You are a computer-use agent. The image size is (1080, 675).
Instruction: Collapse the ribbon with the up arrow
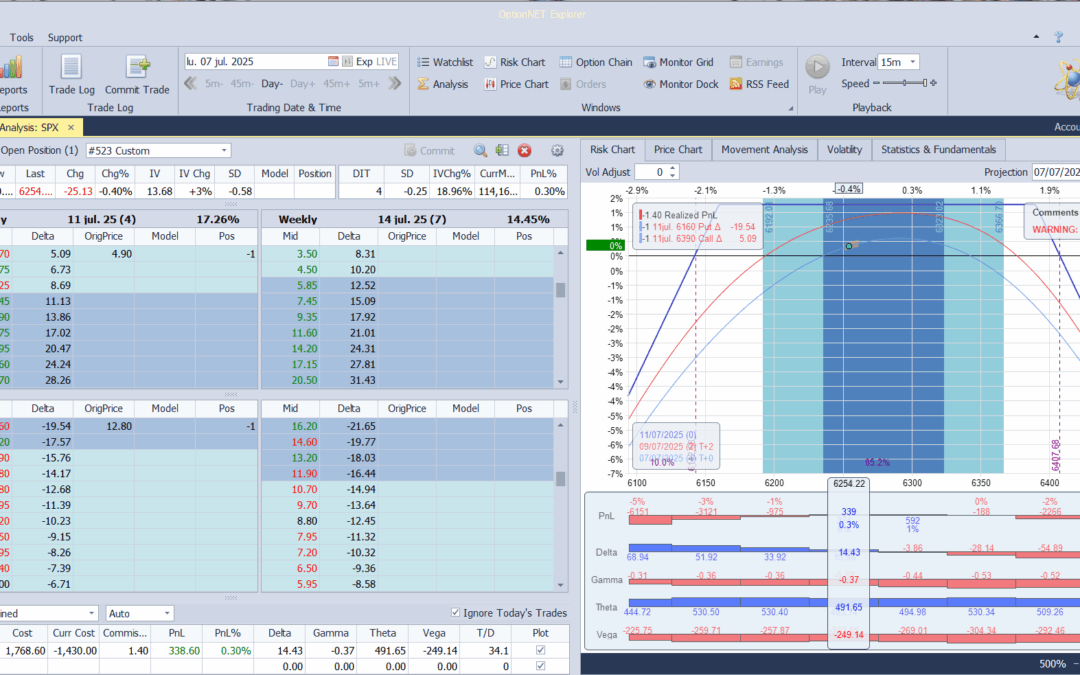click(1037, 37)
